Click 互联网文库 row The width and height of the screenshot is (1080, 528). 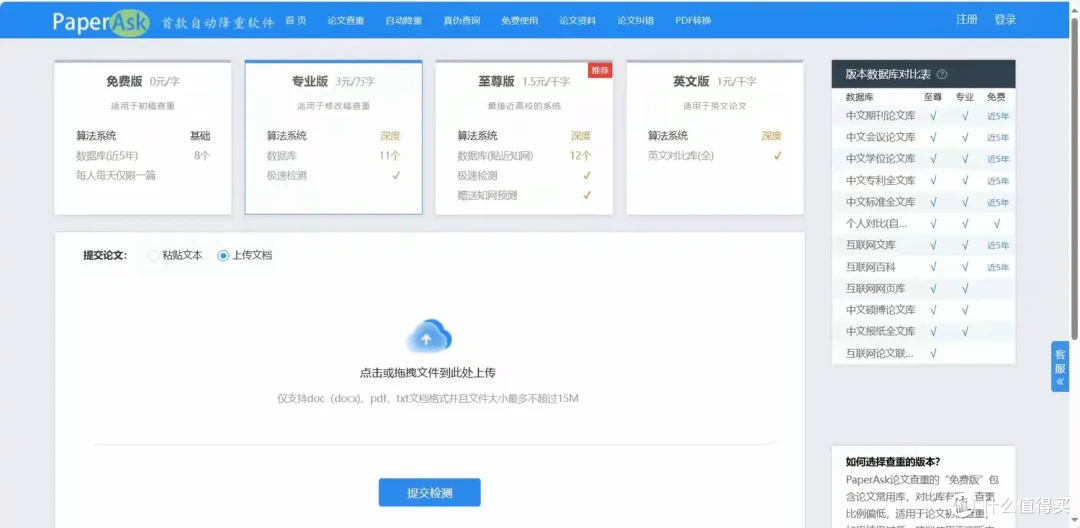tap(924, 245)
